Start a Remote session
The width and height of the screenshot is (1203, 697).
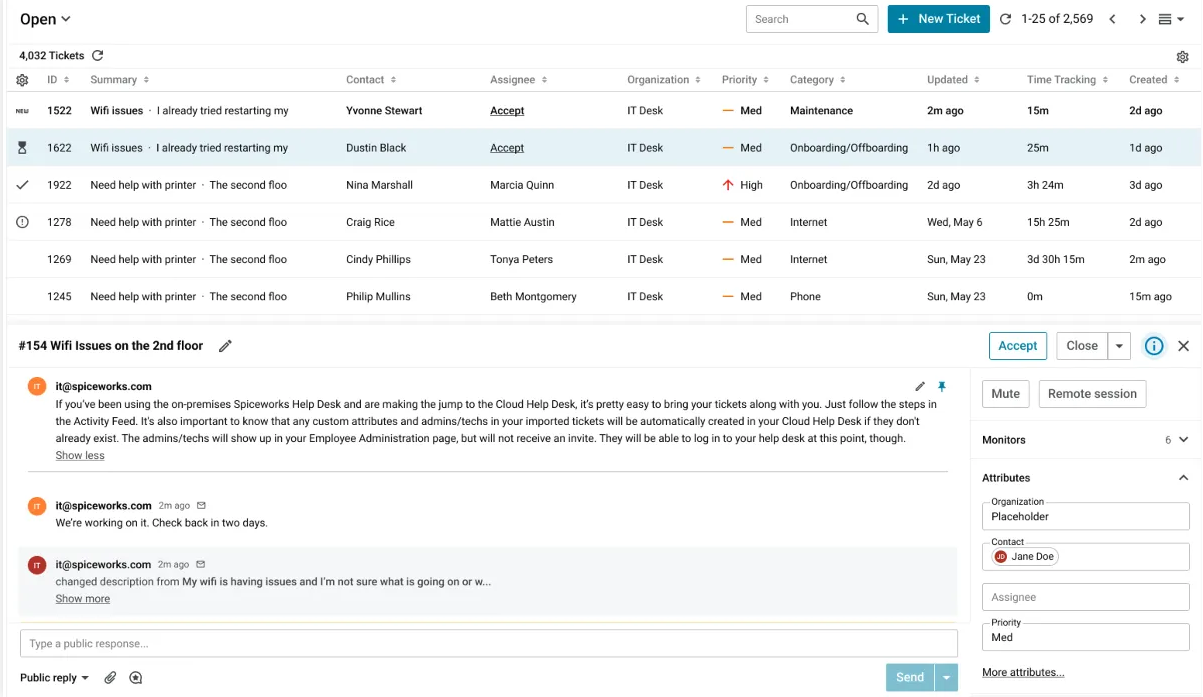pos(1092,394)
